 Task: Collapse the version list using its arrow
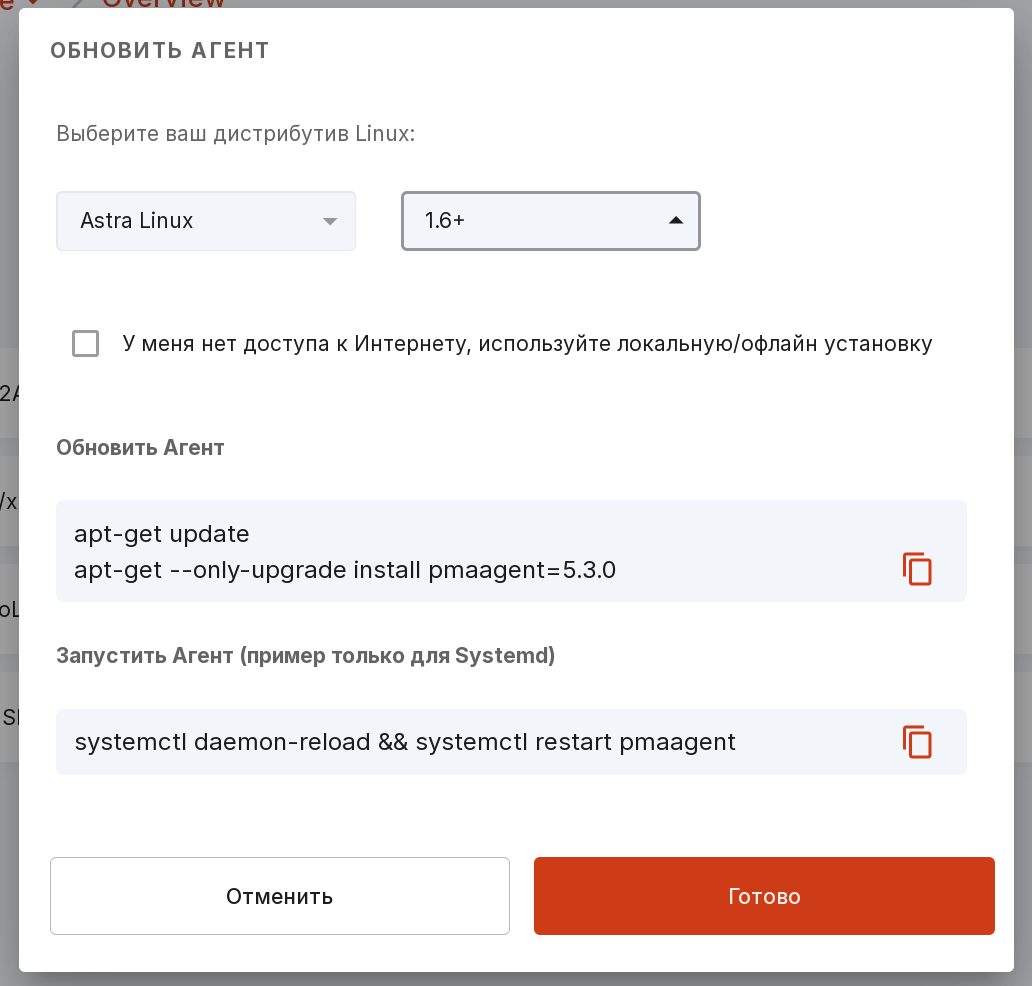pyautogui.click(x=675, y=221)
